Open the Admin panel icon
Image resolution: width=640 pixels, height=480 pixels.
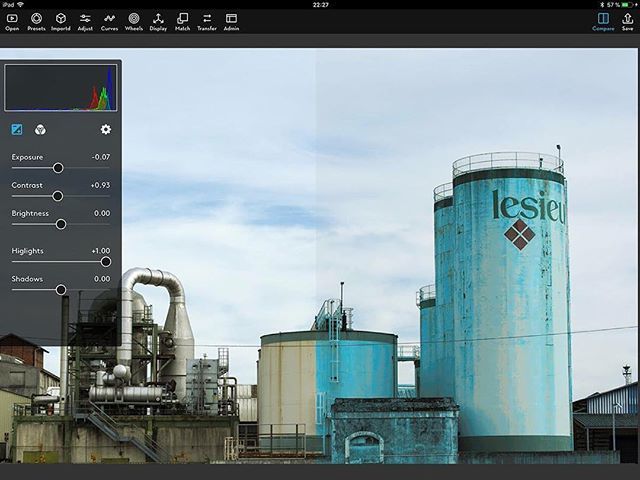pos(231,22)
